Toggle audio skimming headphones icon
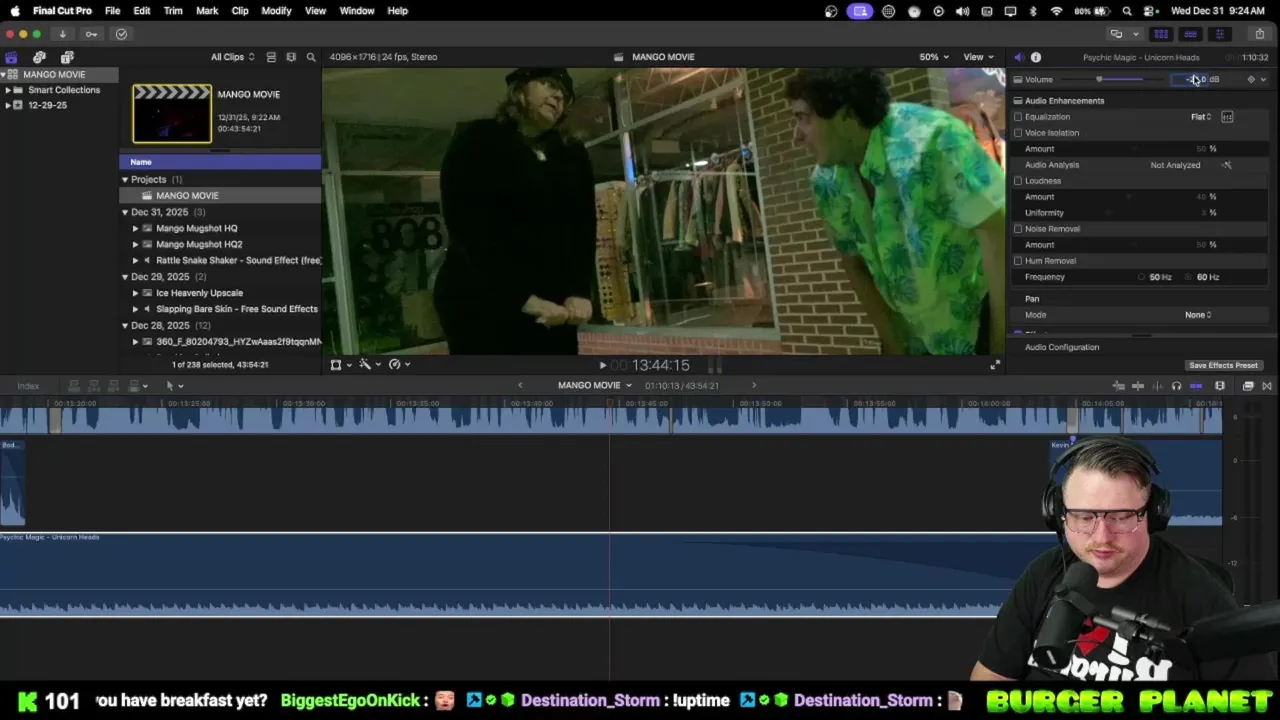Viewport: 1280px width, 720px height. click(x=1176, y=386)
